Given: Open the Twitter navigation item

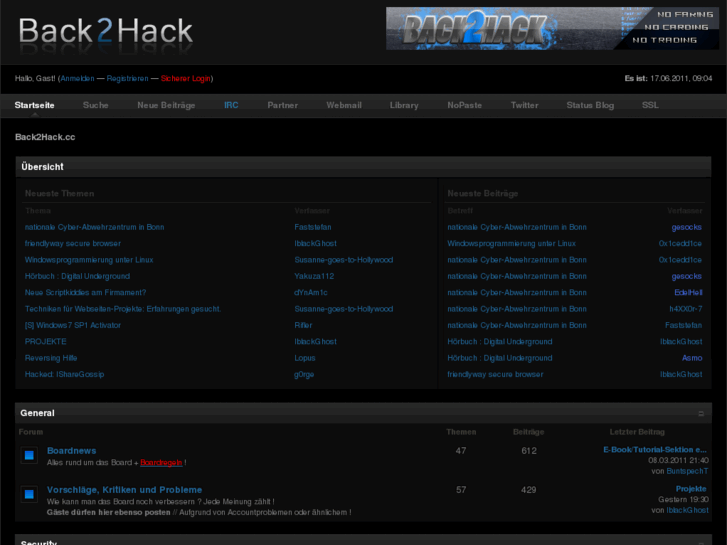Looking at the screenshot, I should (x=524, y=105).
